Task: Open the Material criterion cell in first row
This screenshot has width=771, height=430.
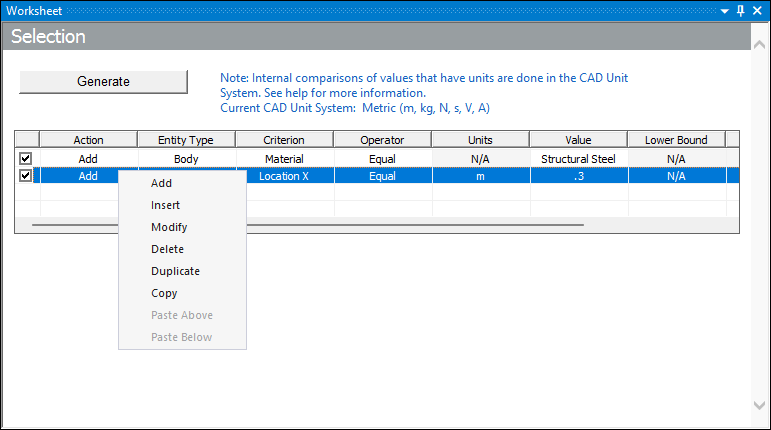Action: (x=284, y=158)
